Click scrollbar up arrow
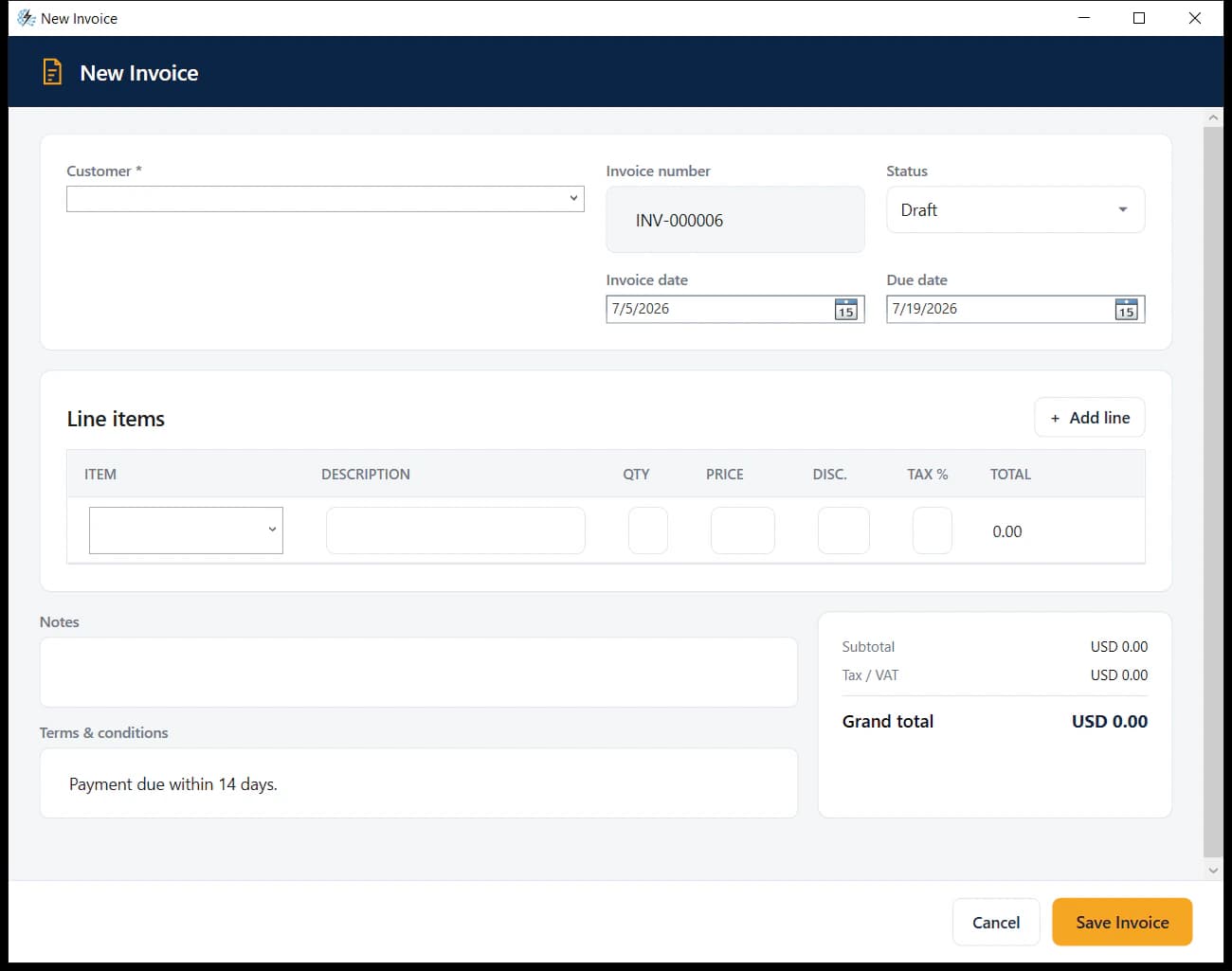 point(1213,117)
